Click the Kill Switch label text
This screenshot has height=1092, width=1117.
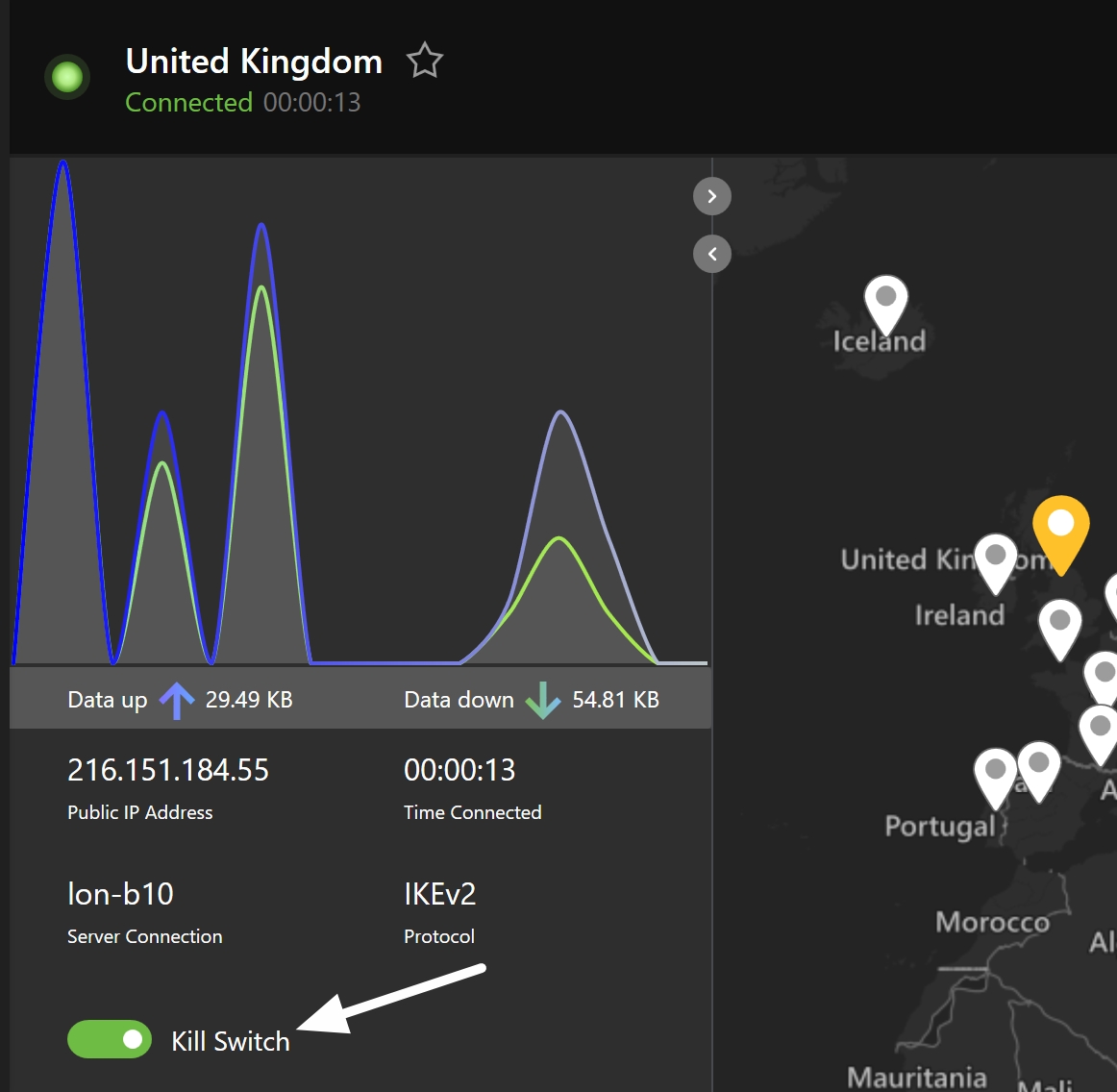(x=231, y=1041)
